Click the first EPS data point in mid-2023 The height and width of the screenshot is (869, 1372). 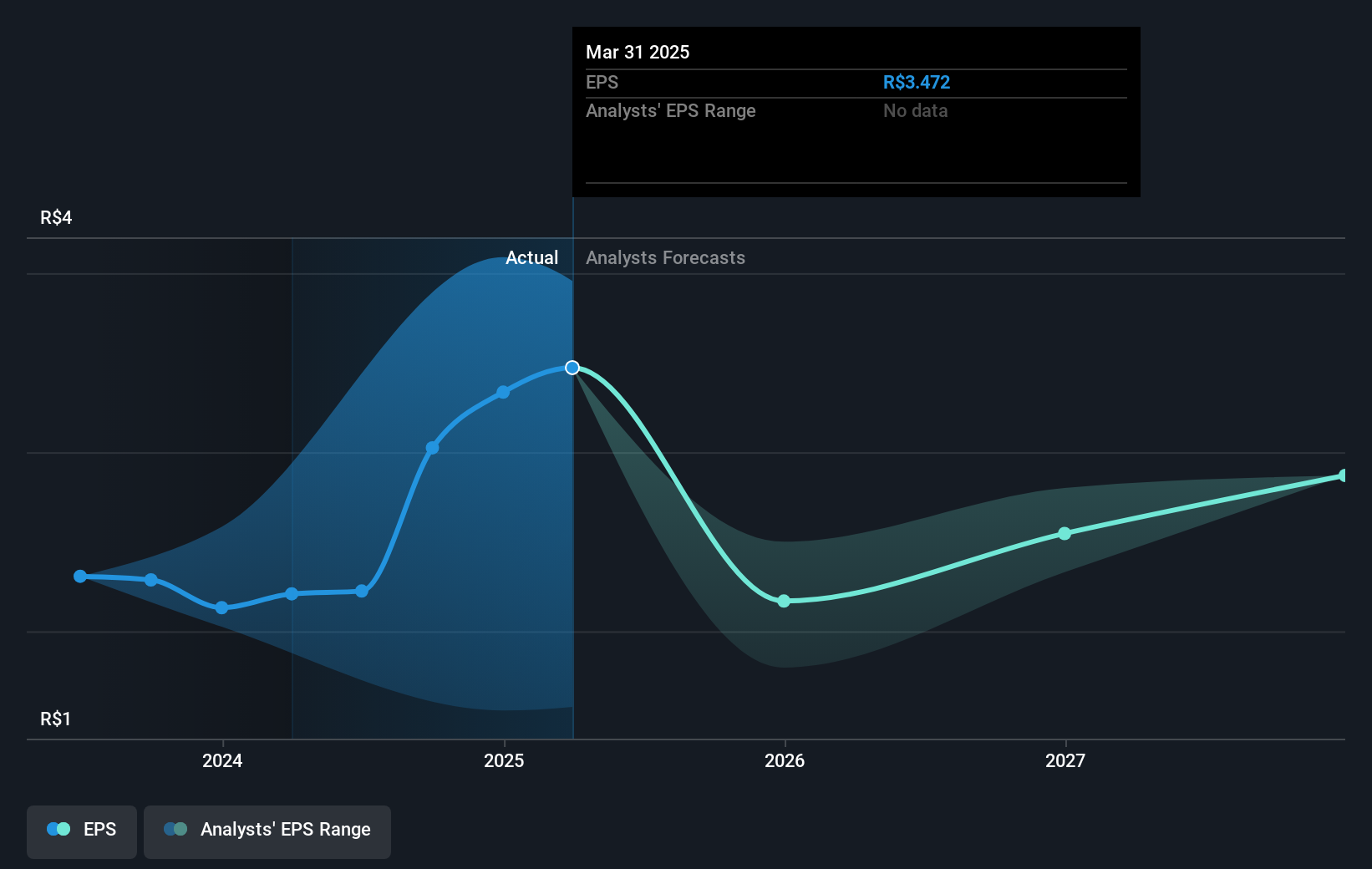80,577
